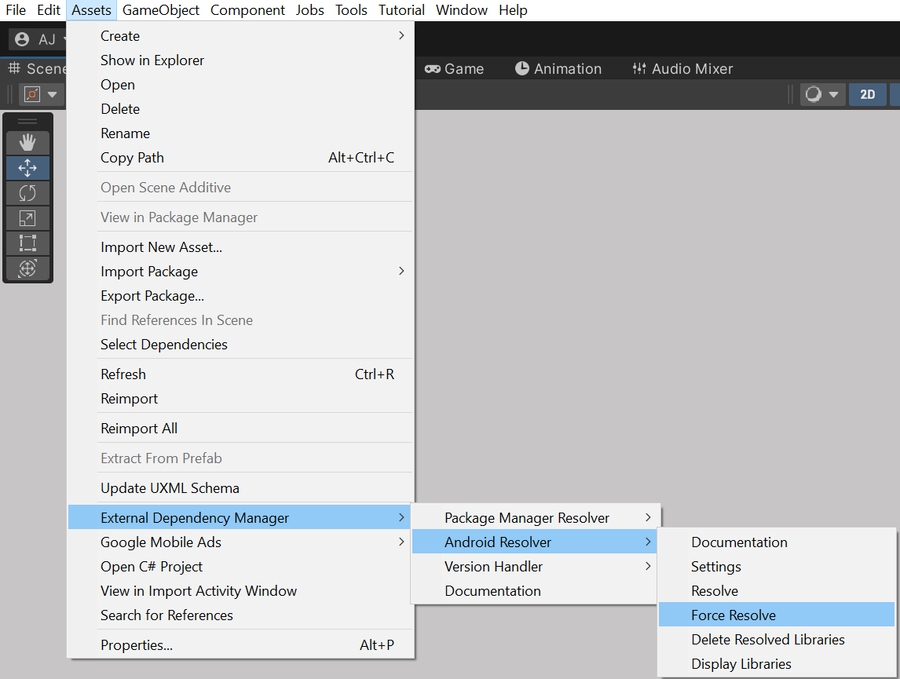
Task: Select the Move tool
Action: tap(27, 168)
